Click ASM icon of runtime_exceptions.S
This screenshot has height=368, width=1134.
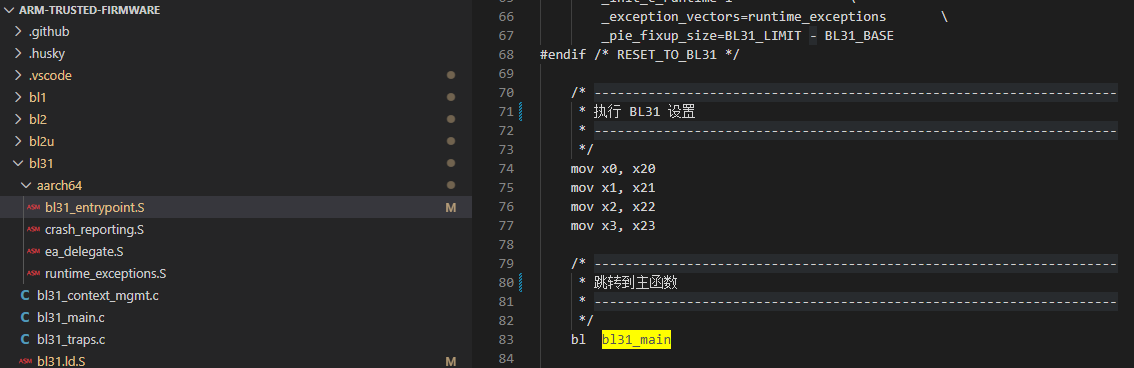tap(33, 273)
